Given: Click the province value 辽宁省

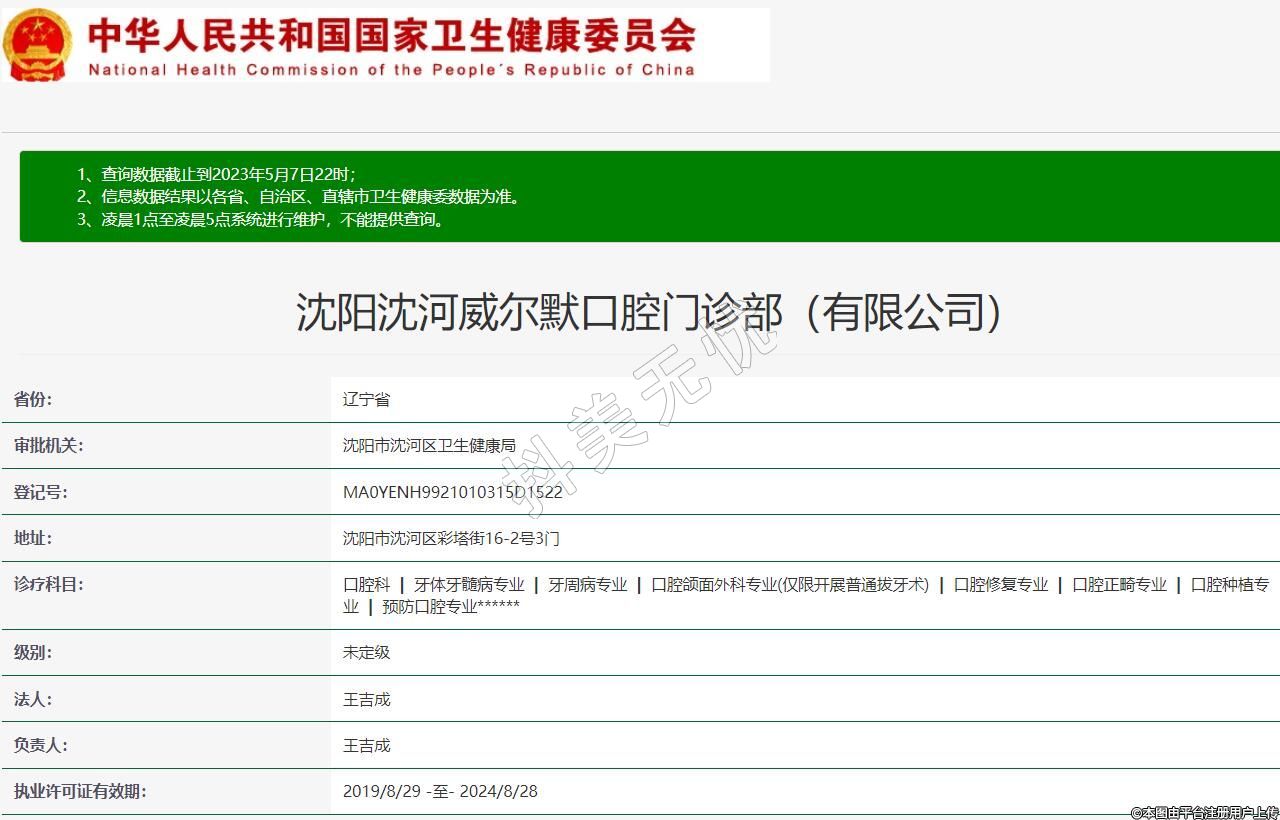Looking at the screenshot, I should point(366,400).
